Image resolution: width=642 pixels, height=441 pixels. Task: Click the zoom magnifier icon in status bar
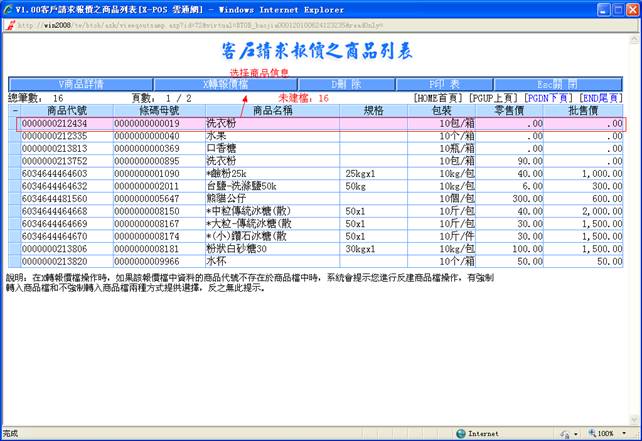pos(591,434)
